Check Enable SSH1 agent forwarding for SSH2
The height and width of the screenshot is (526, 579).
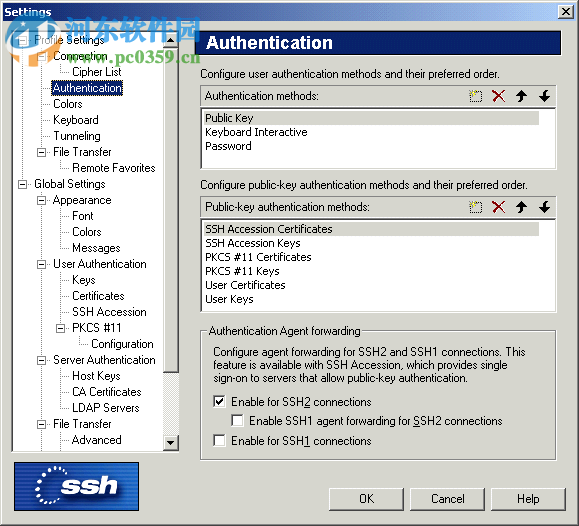click(x=237, y=420)
